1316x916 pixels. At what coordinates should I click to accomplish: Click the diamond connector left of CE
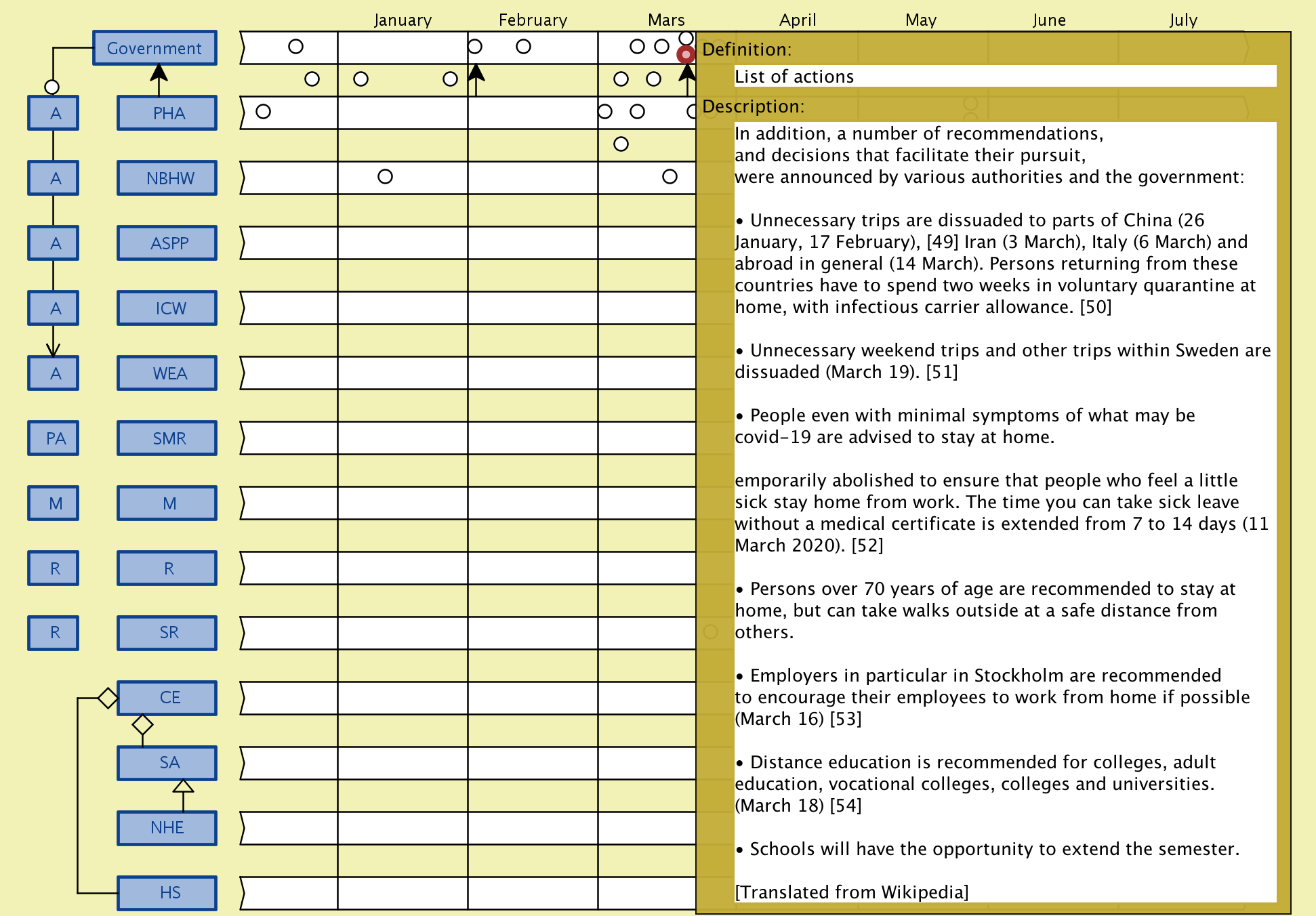108,698
